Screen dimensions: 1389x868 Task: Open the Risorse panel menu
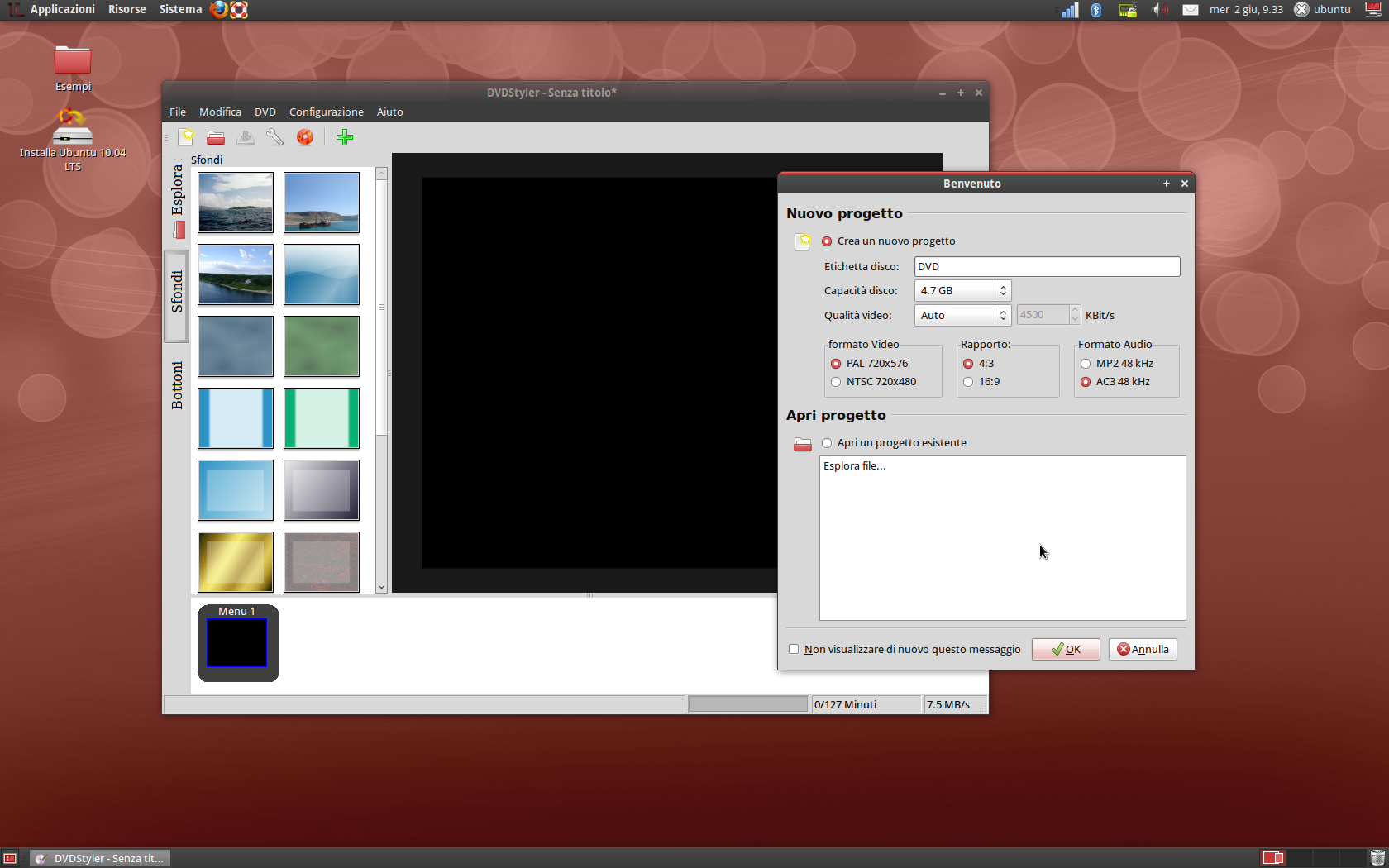(x=127, y=9)
